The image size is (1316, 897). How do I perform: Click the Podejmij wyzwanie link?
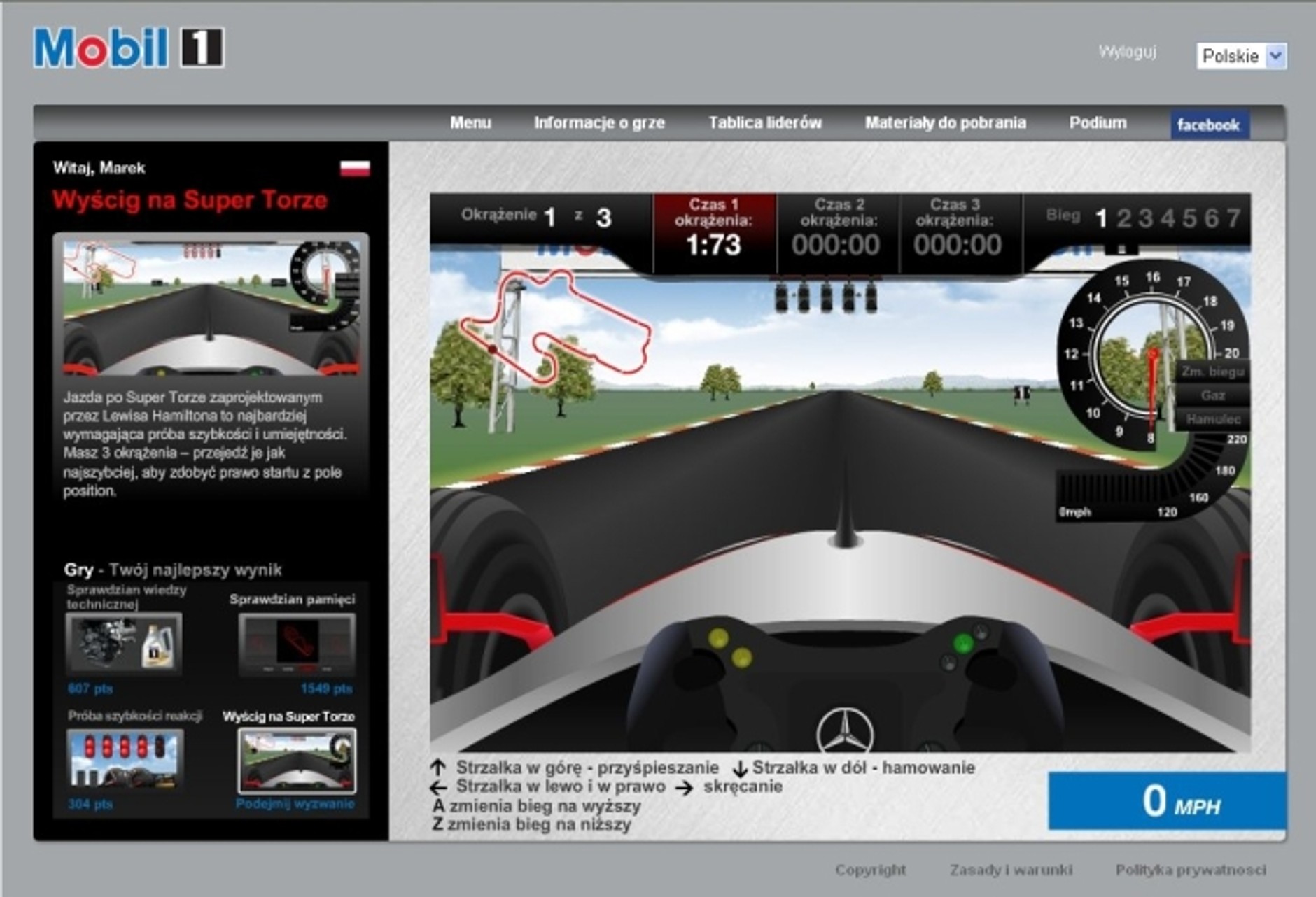pyautogui.click(x=295, y=803)
